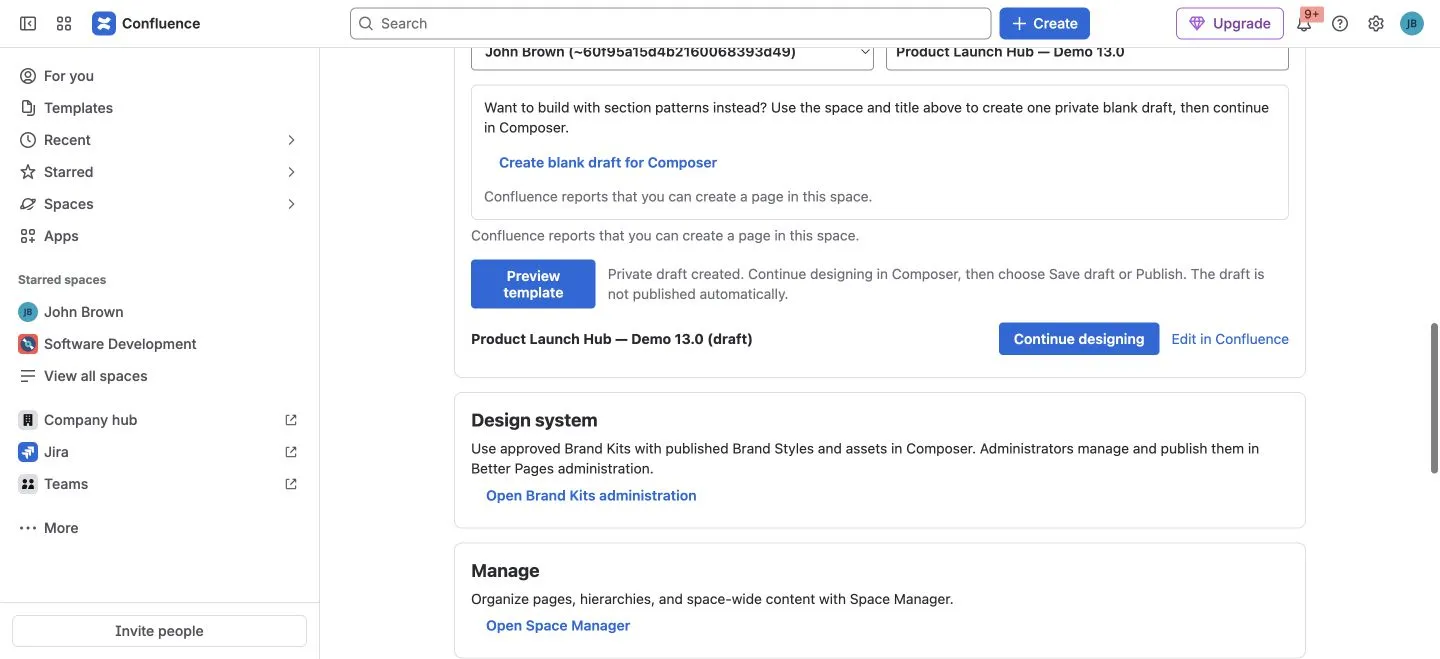Click the Preview template button
This screenshot has width=1440, height=659.
tap(533, 284)
